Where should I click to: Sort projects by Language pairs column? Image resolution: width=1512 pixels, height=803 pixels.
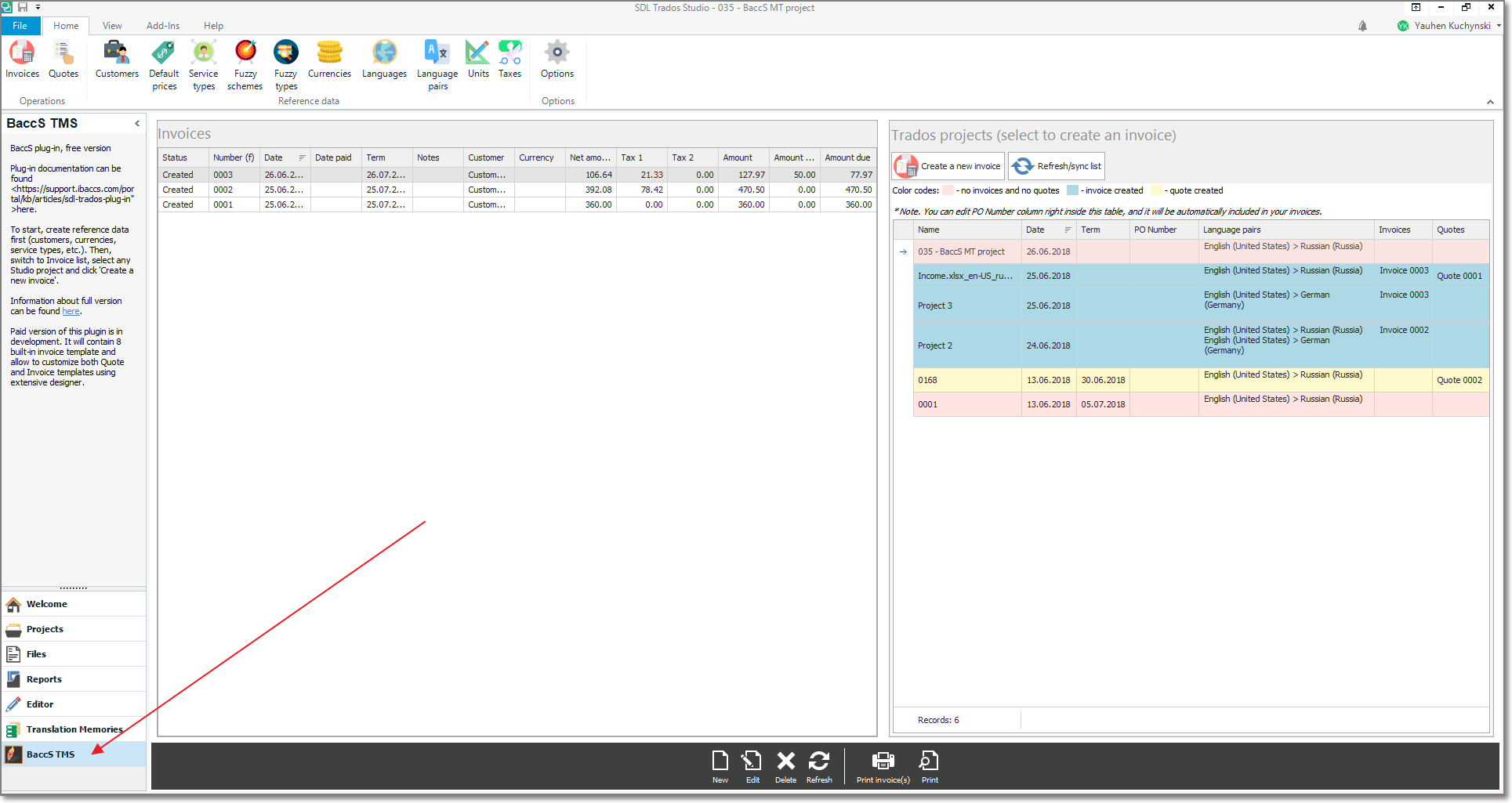pos(1285,230)
